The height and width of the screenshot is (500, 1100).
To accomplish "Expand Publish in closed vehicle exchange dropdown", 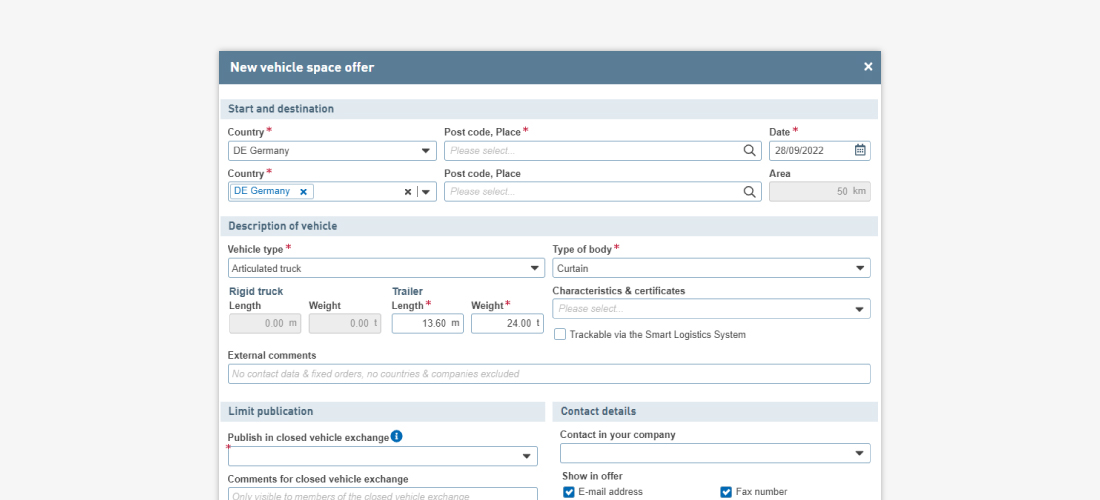I will (527, 457).
